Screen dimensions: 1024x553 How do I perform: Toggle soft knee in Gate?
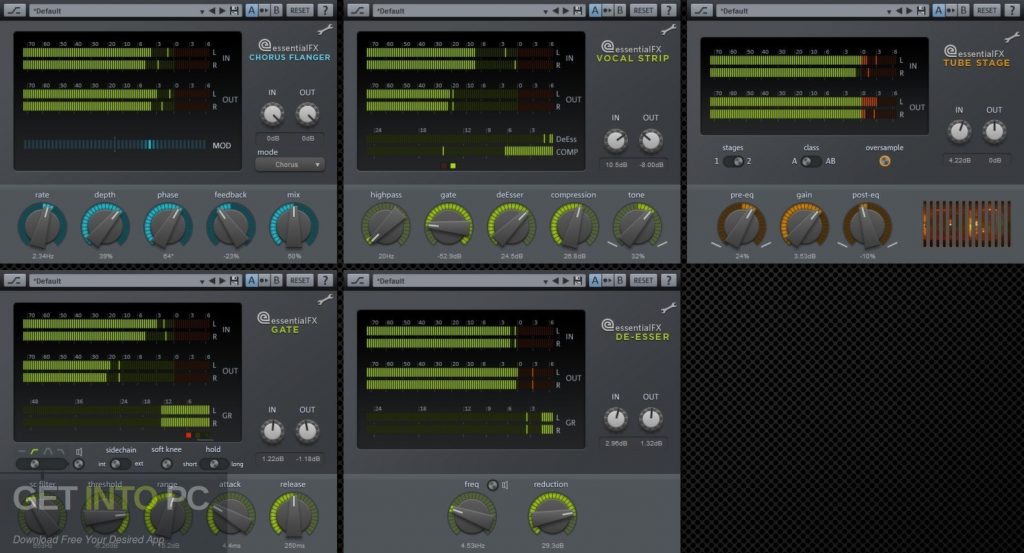click(x=167, y=464)
